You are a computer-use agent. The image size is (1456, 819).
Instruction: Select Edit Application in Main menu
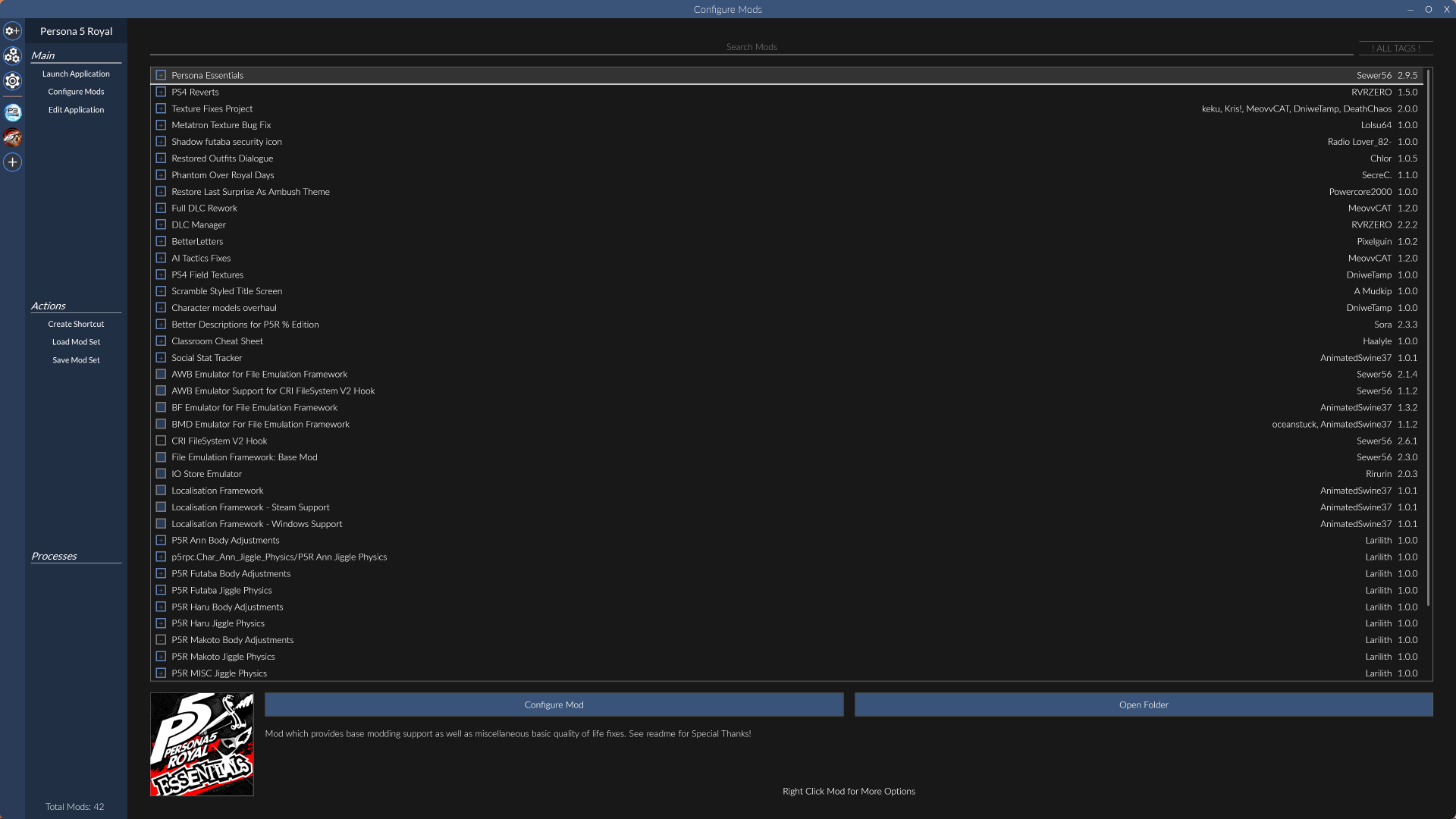76,110
